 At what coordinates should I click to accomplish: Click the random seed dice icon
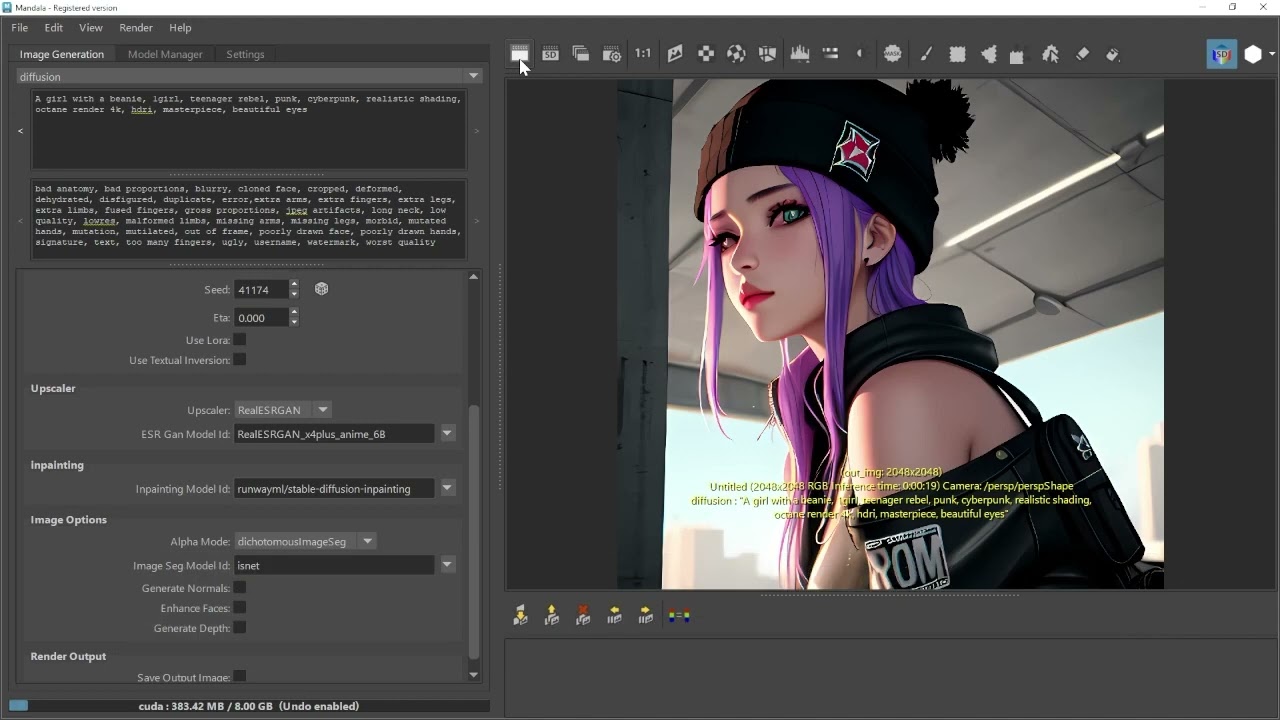(321, 289)
